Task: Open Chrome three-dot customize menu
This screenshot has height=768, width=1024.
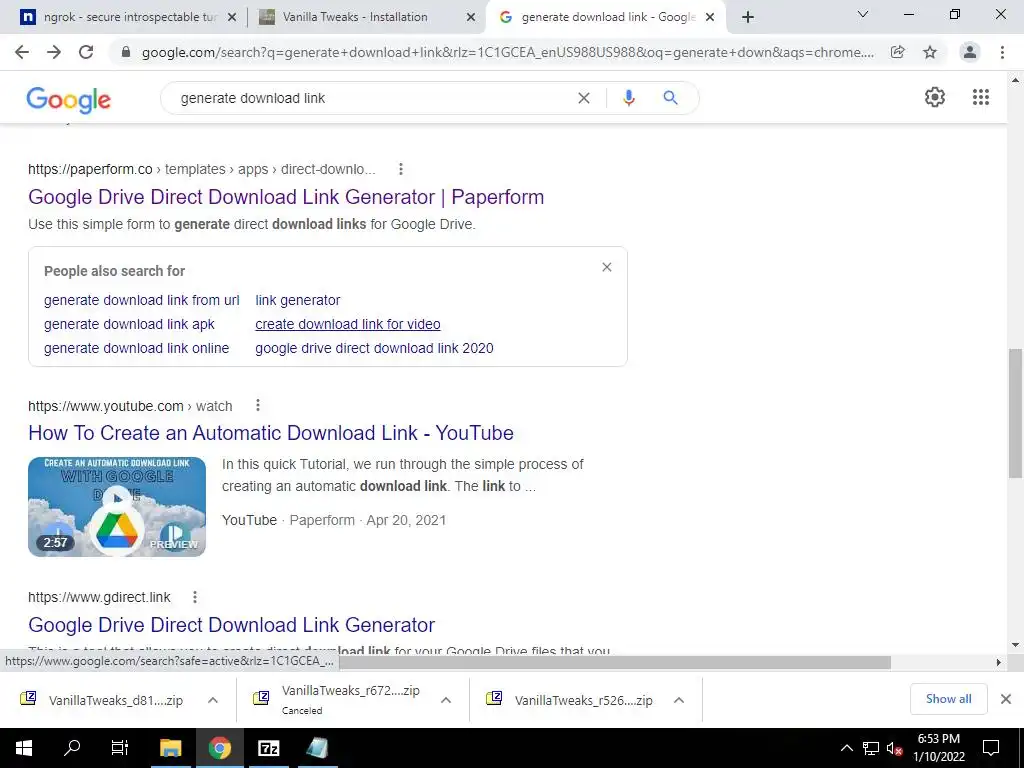Action: point(1002,52)
